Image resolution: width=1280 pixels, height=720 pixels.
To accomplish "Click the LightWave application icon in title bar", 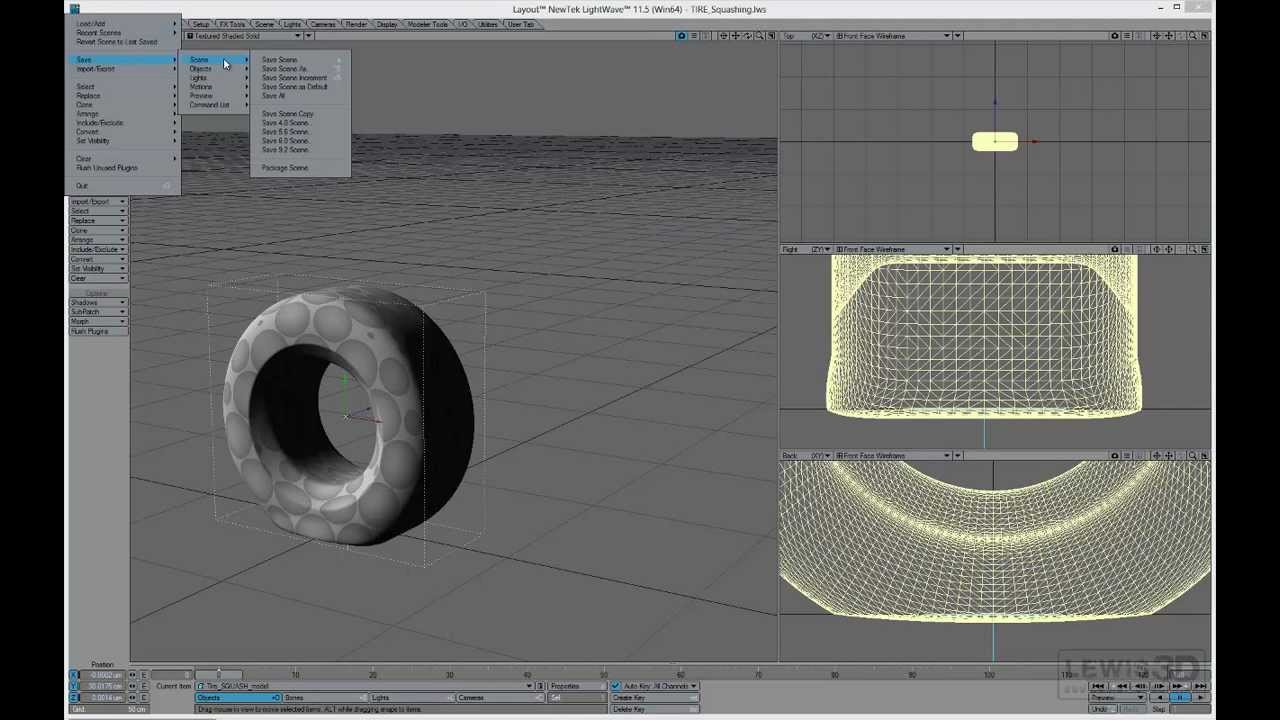I will click(74, 9).
